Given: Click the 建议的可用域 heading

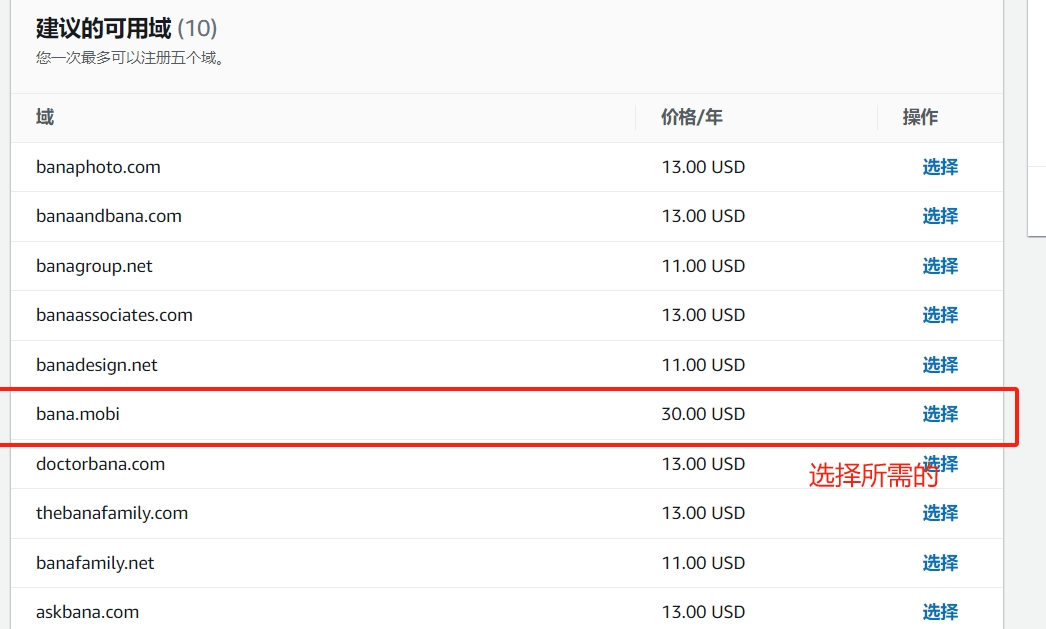Looking at the screenshot, I should tap(104, 28).
